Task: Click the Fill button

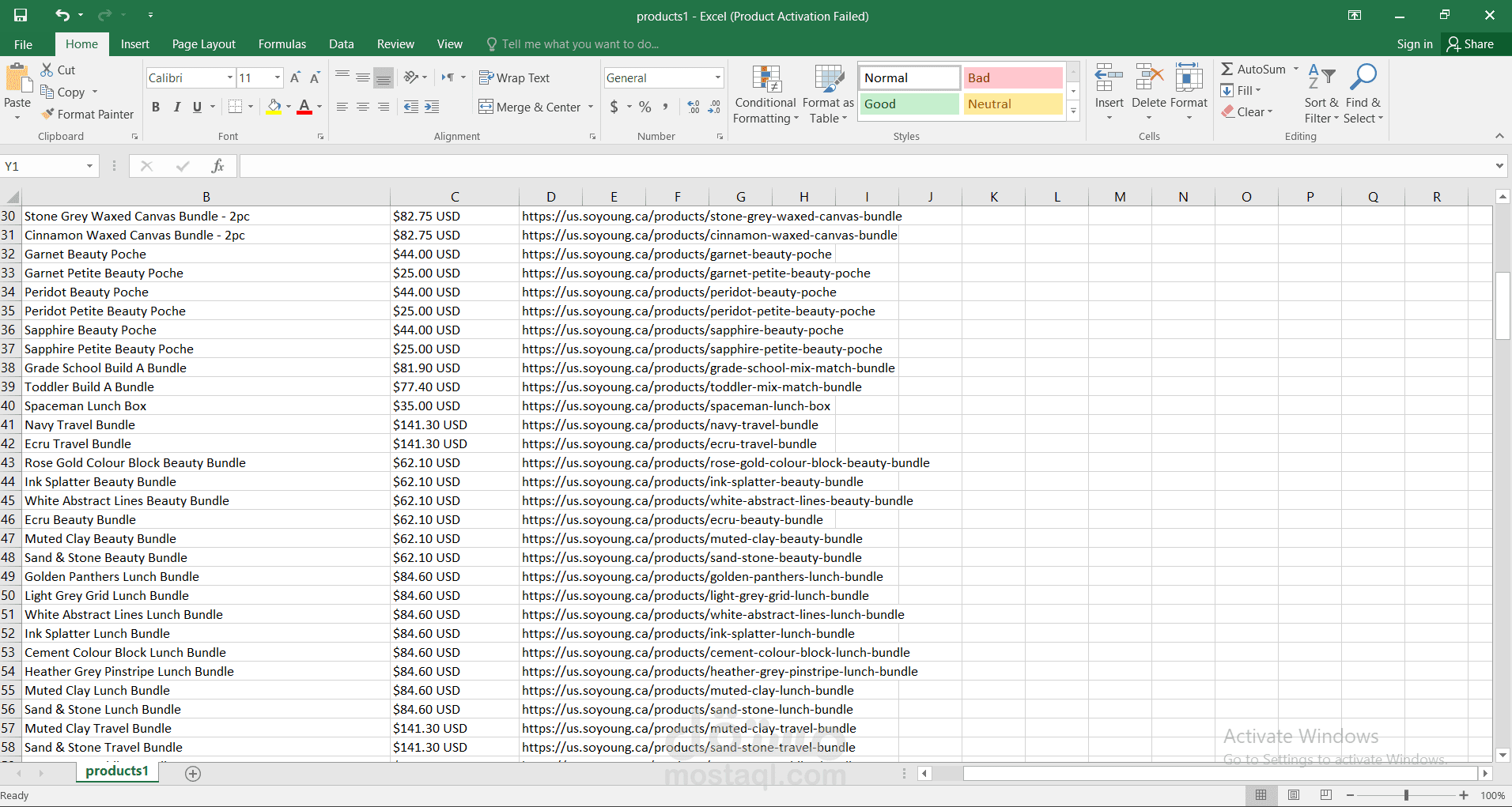Action: (x=1241, y=90)
